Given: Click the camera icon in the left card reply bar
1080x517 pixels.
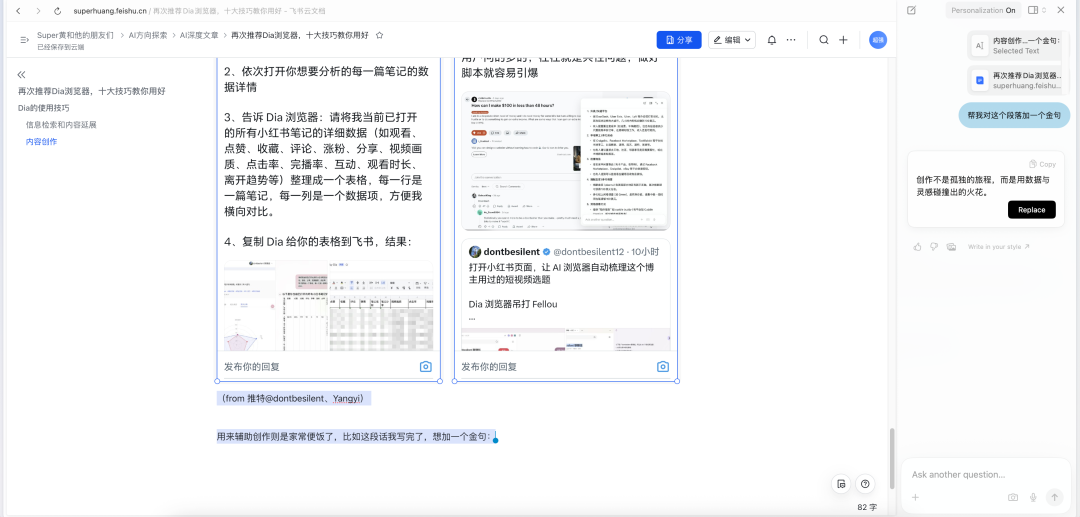Looking at the screenshot, I should pyautogui.click(x=426, y=366).
